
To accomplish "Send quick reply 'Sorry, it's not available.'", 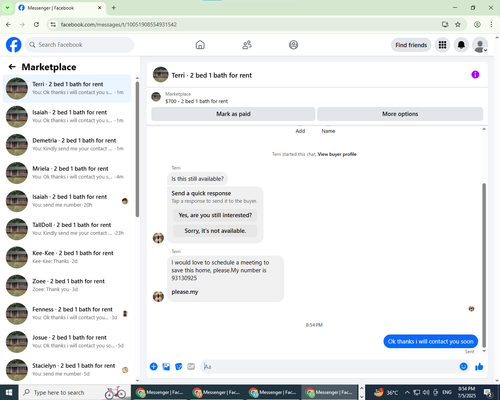I will pos(215,231).
